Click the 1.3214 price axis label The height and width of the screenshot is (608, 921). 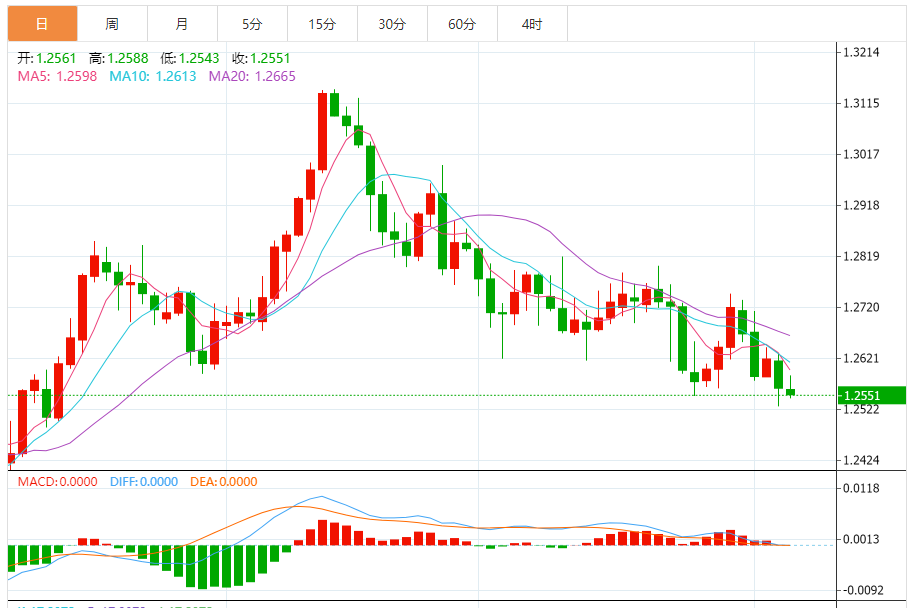tap(861, 52)
